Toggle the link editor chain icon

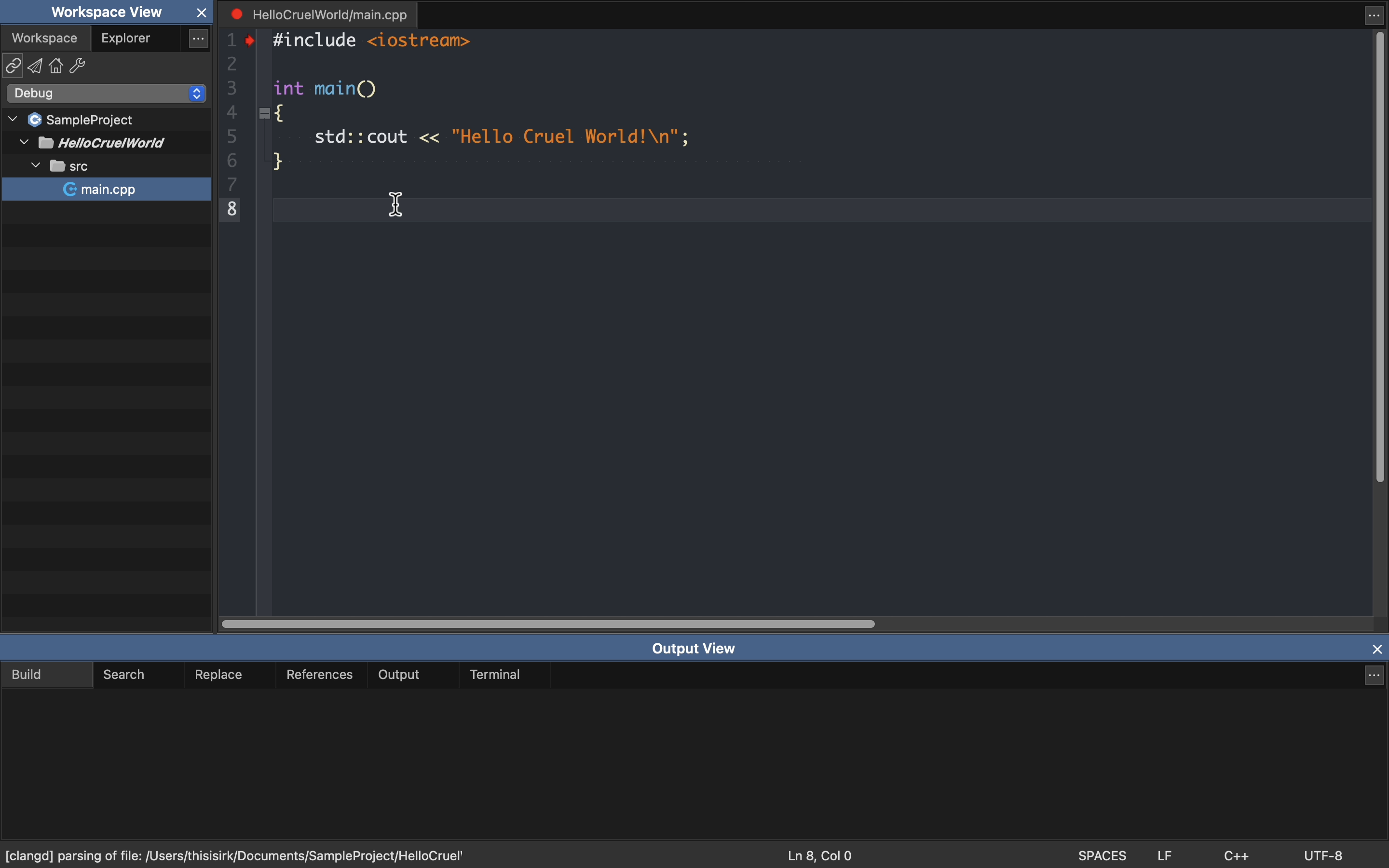pos(13,67)
